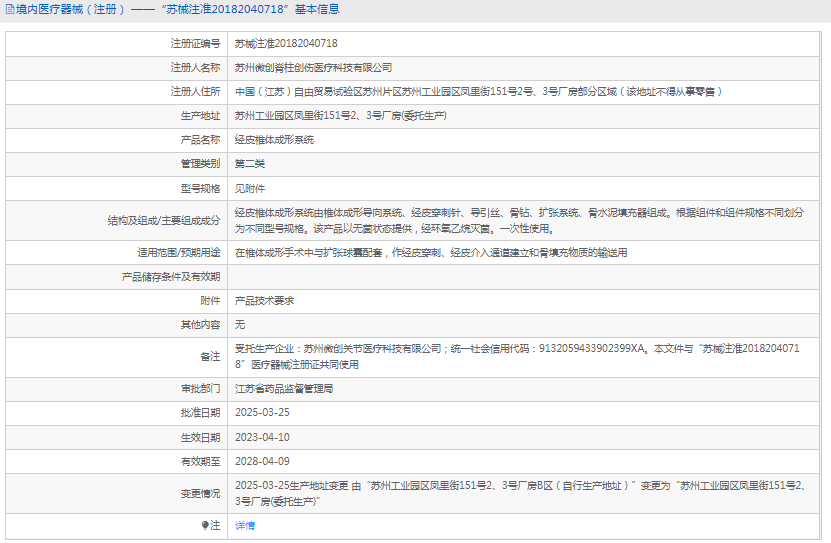The image size is (831, 543).
Task: Click the 适用范围/预期用途 label
Action: 179,253
